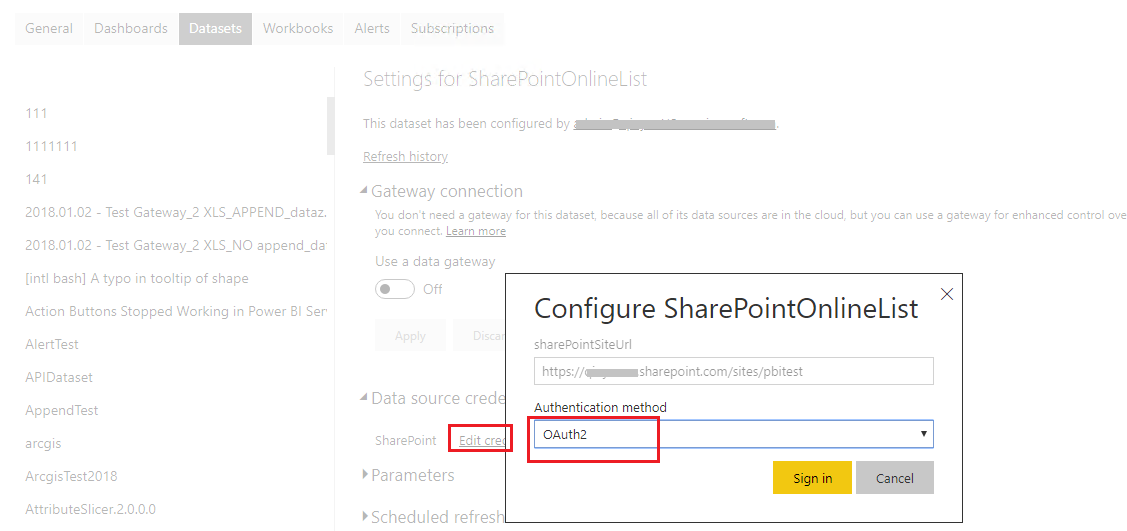Open the Workbooks tab
Screen dimensions: 1127x531
(298, 29)
